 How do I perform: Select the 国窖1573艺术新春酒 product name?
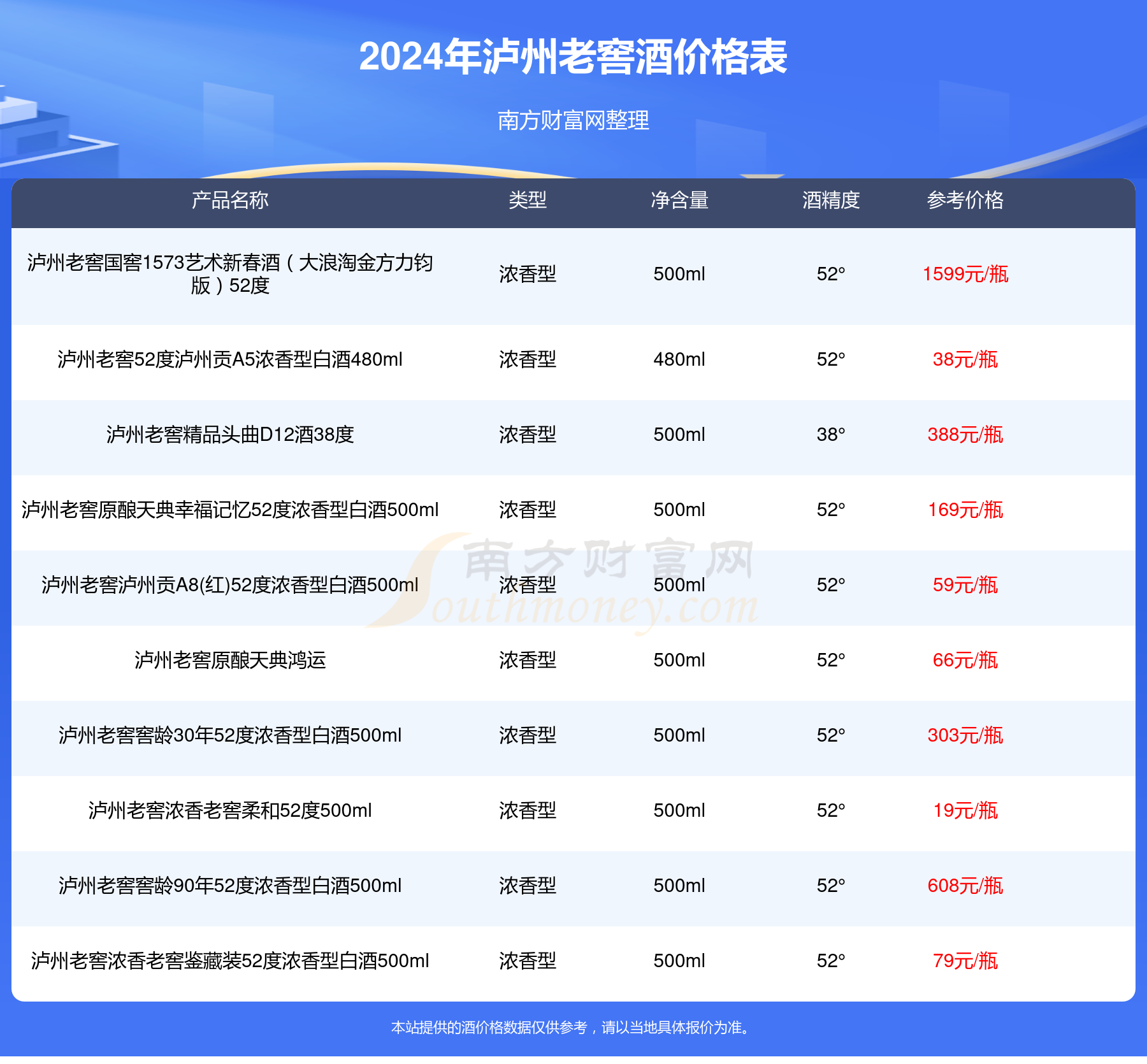coord(230,274)
